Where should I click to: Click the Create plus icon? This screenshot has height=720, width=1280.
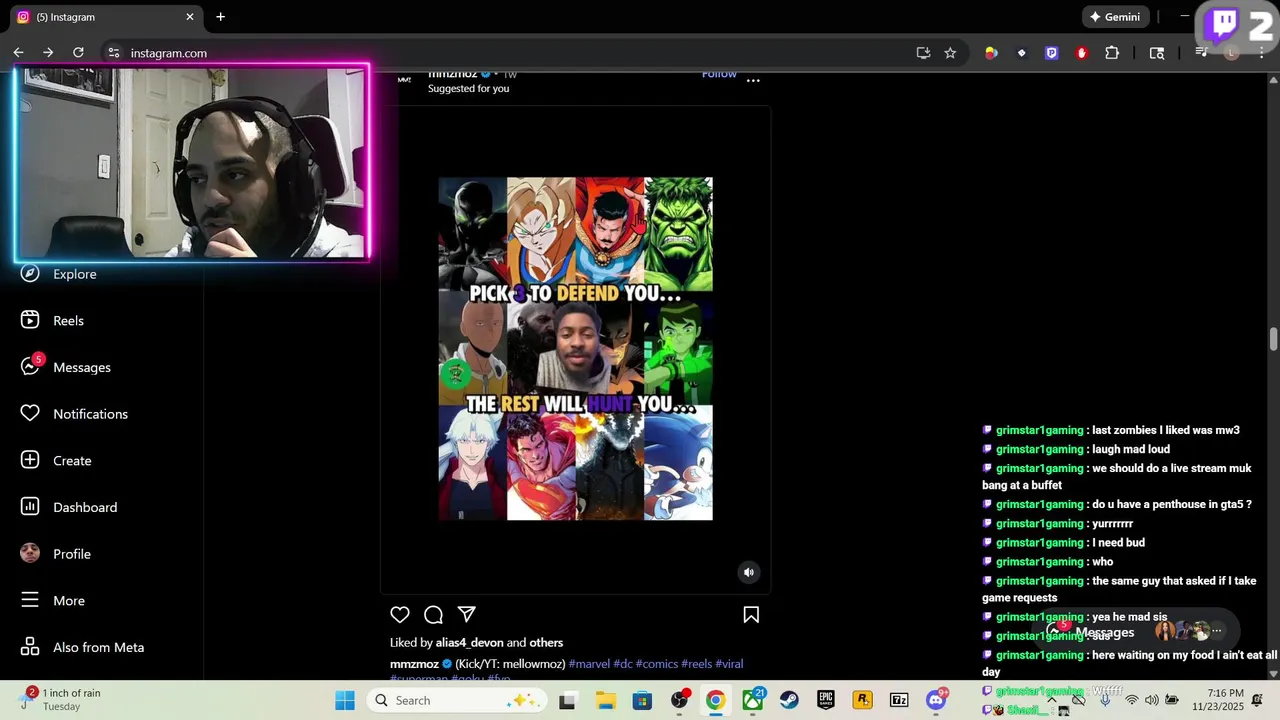pyautogui.click(x=30, y=460)
